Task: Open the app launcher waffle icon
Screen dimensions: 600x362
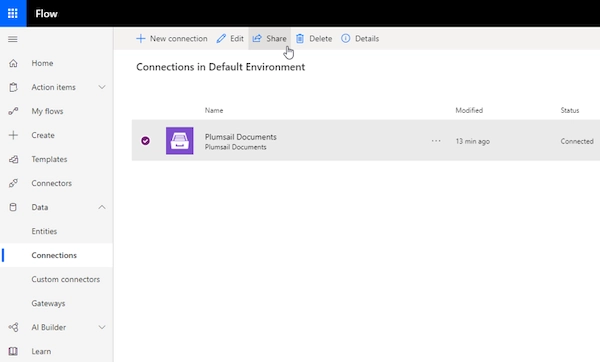Action: point(13,13)
